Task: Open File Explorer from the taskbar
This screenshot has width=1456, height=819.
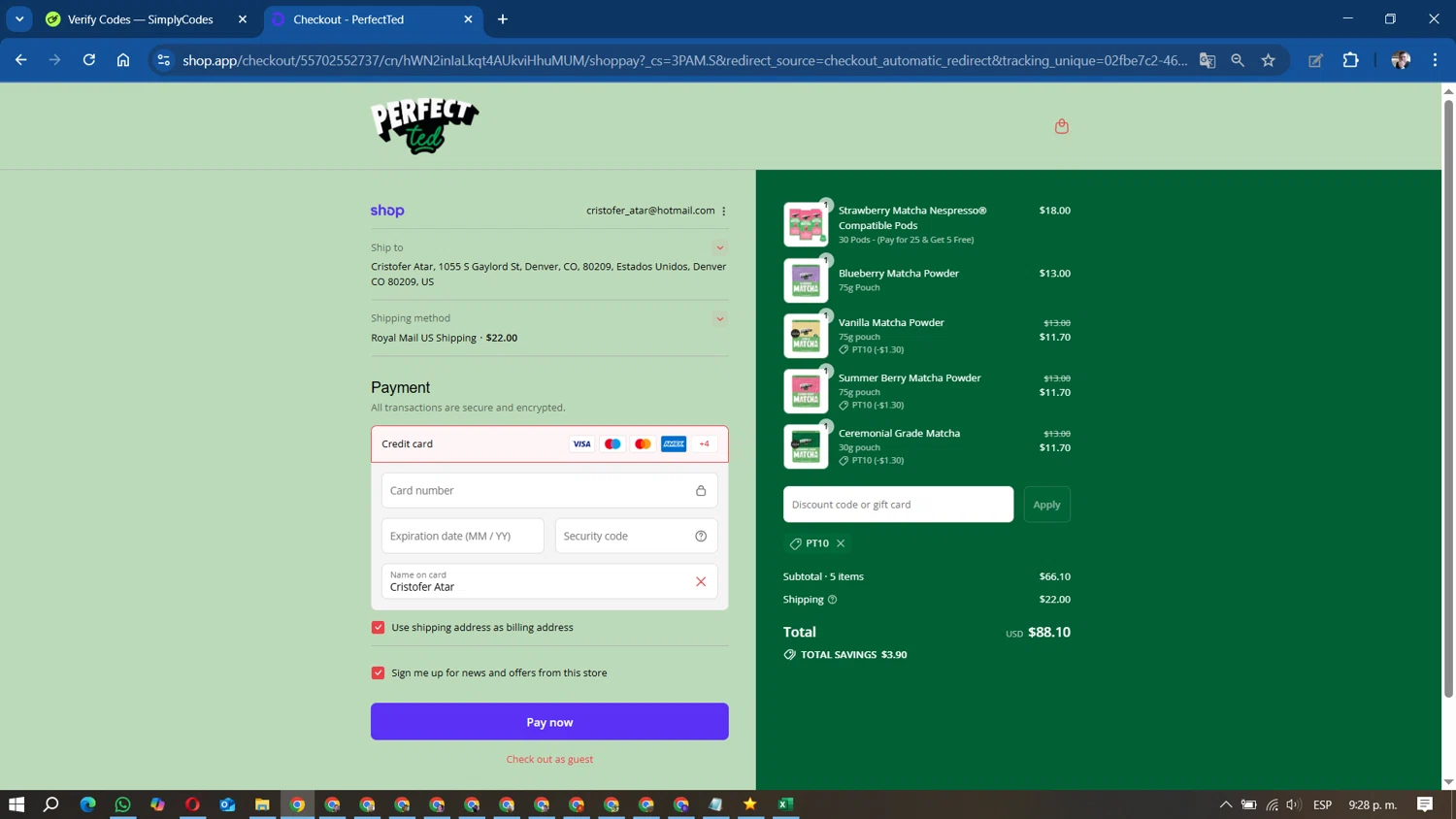Action: (262, 804)
